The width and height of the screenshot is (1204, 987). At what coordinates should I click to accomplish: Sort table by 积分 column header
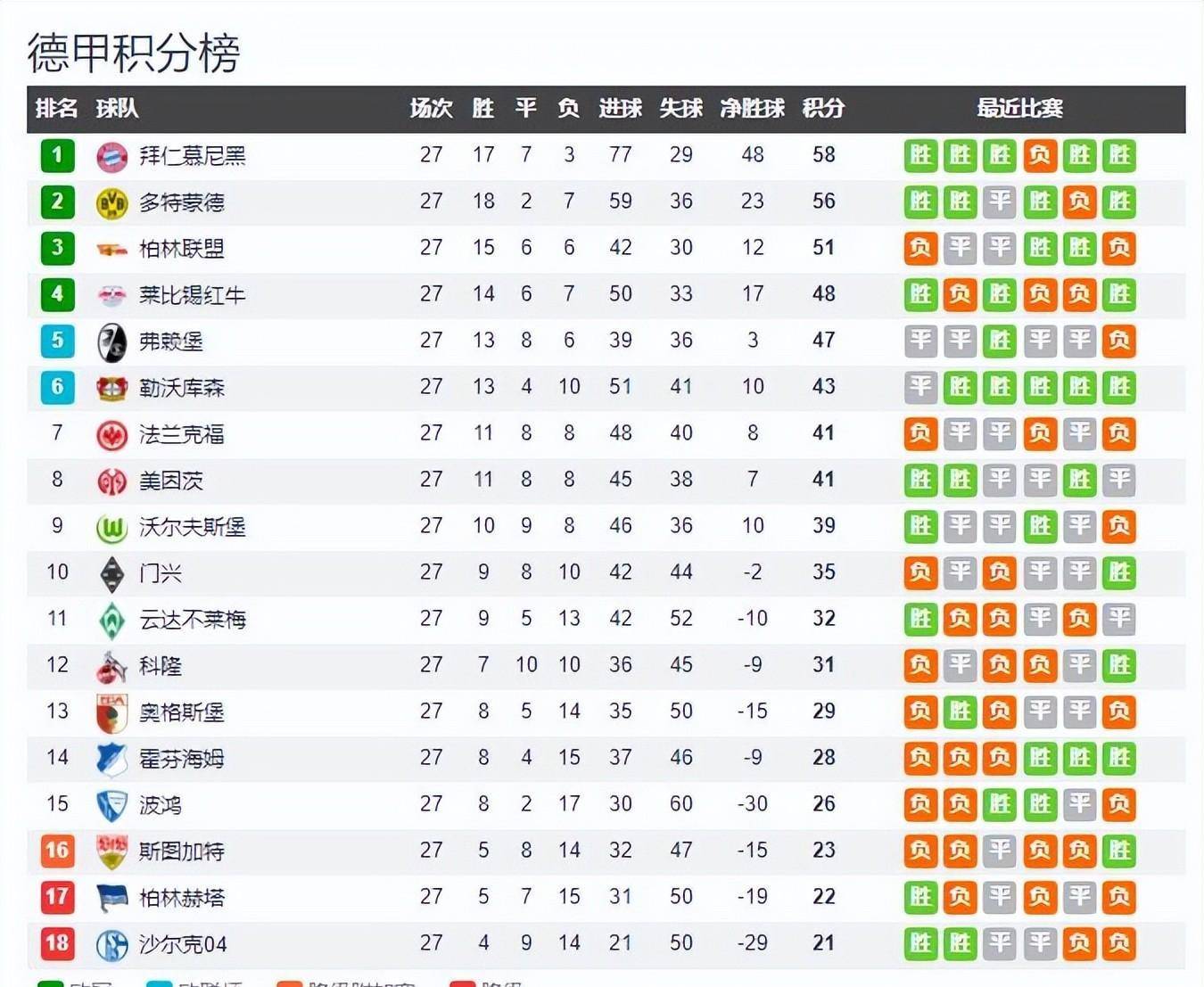coord(823,109)
